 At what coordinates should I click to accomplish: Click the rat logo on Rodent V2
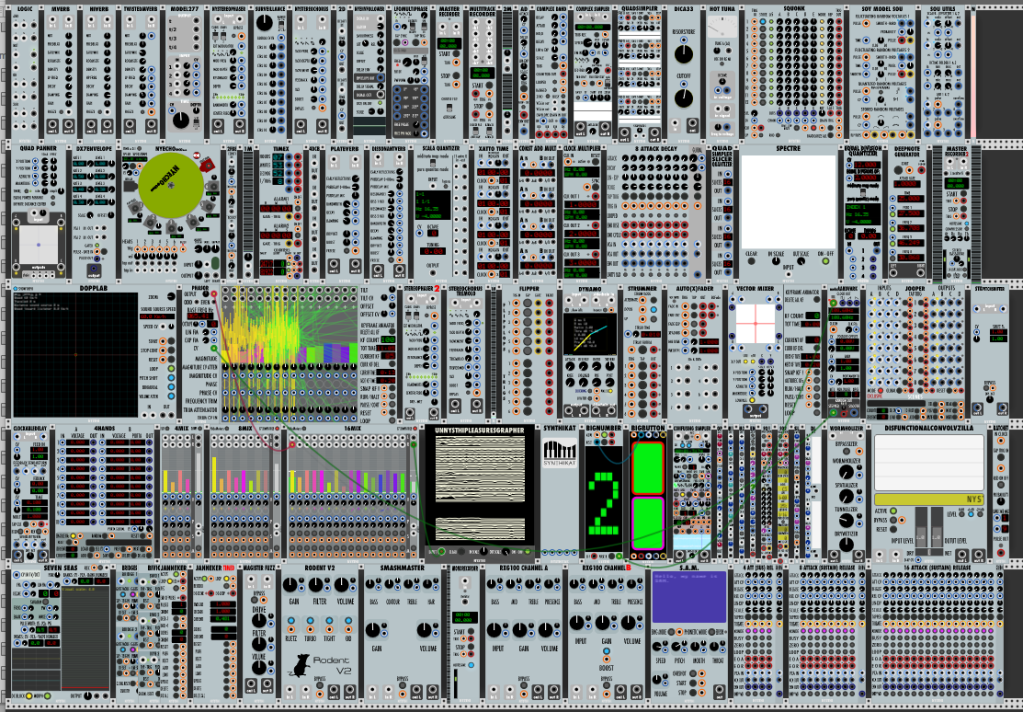301,663
